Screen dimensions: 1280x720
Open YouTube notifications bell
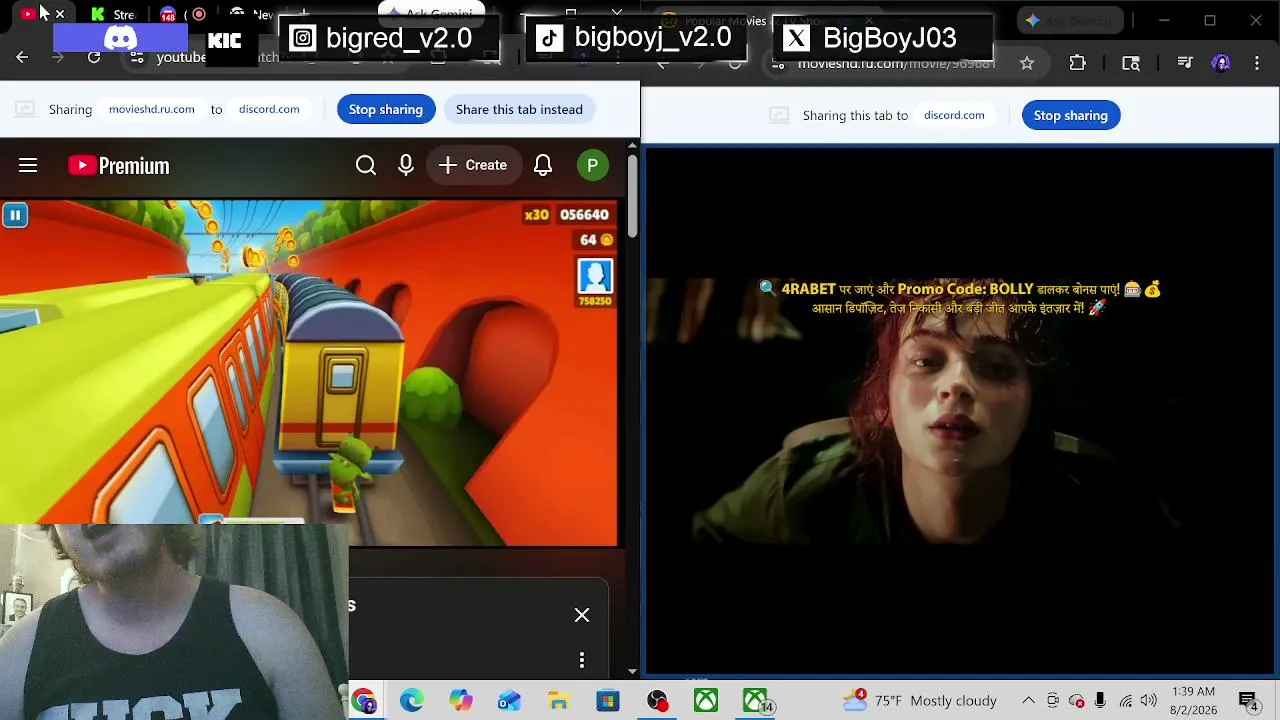coord(543,165)
